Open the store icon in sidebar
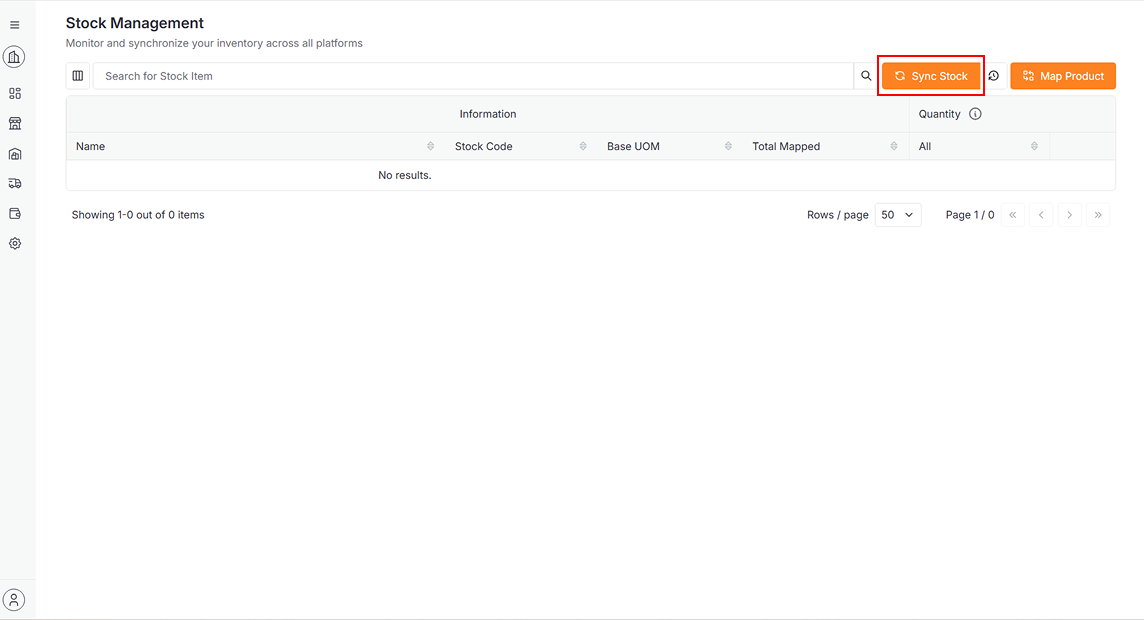Screen dimensions: 1144x620 [x=14, y=123]
